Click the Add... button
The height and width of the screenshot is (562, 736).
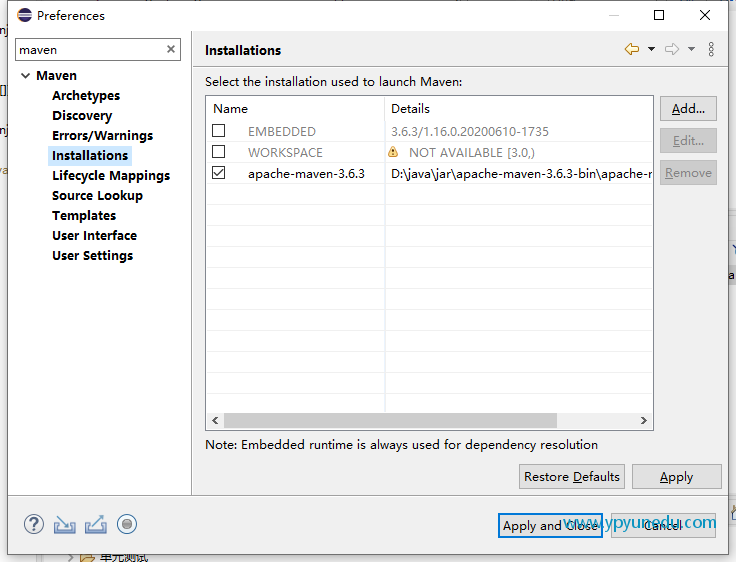coord(688,108)
